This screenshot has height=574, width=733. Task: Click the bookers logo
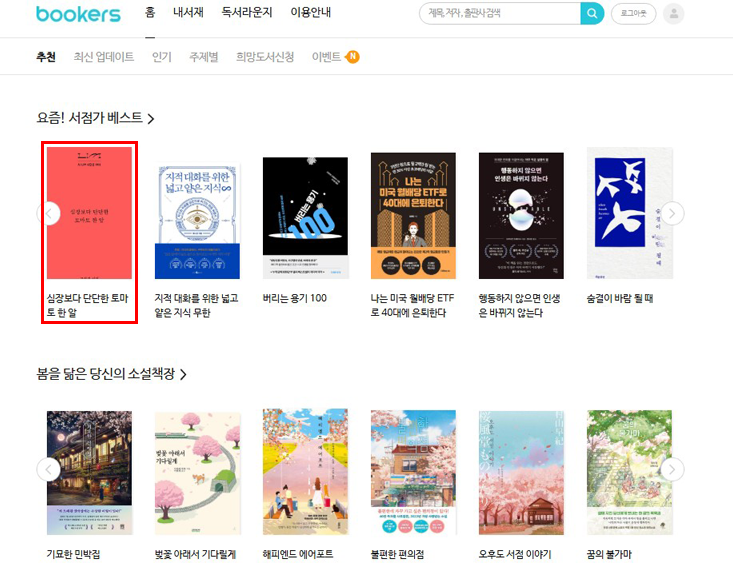click(x=78, y=14)
